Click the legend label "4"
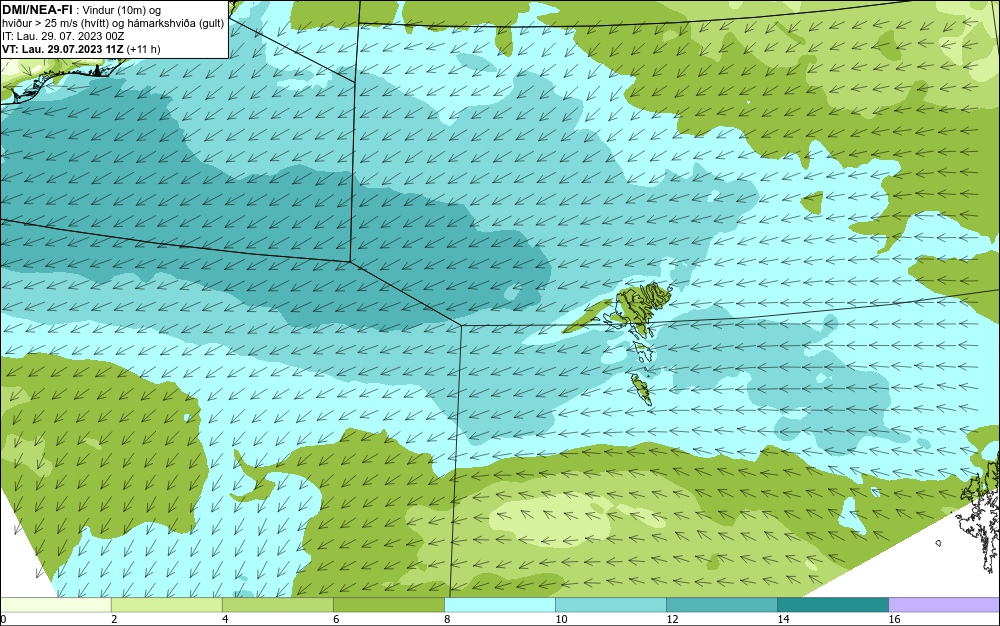The height and width of the screenshot is (626, 1000). pyautogui.click(x=225, y=619)
